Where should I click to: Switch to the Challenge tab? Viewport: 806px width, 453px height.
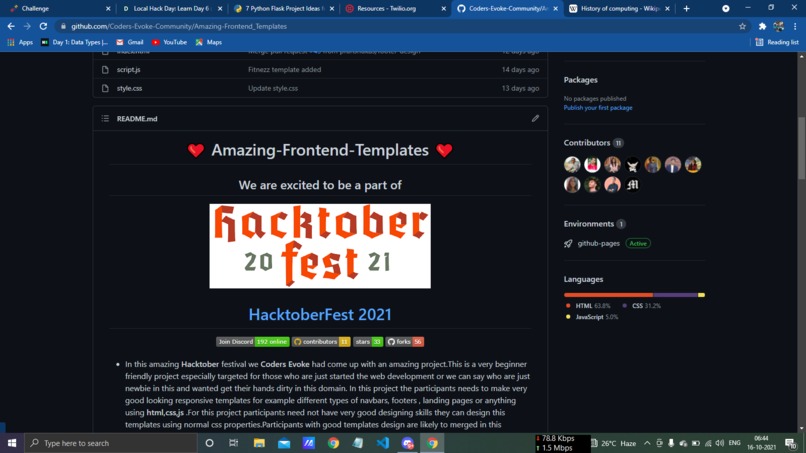pyautogui.click(x=58, y=8)
